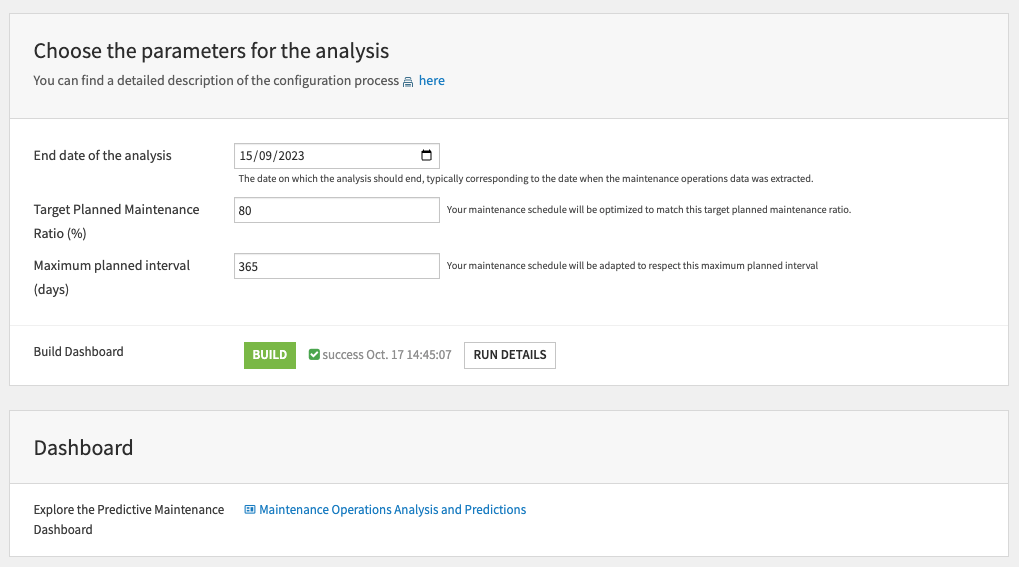Open the calendar picker icon in date field

(x=426, y=155)
